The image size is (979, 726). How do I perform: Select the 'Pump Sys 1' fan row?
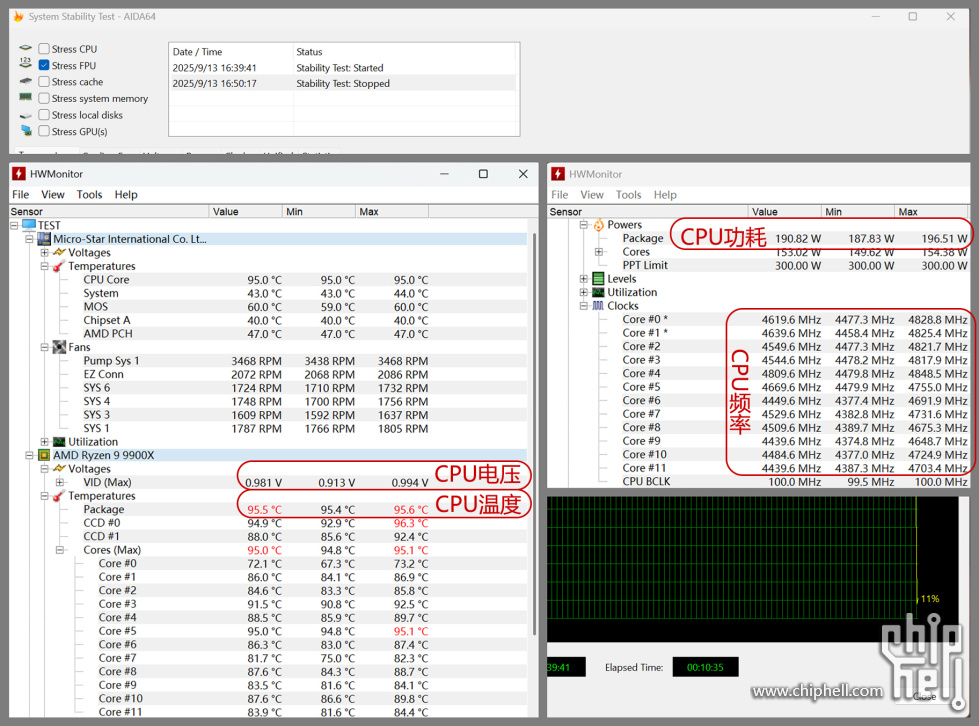point(268,361)
